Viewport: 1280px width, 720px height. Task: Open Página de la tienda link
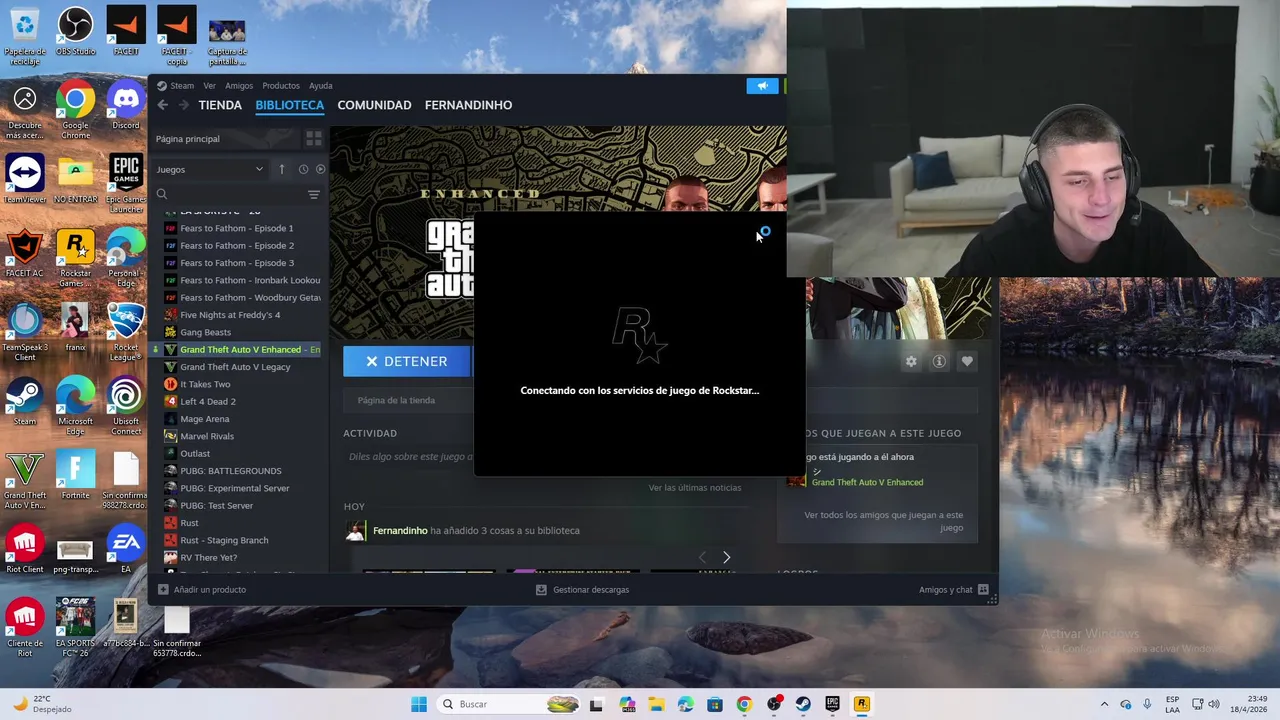[396, 400]
